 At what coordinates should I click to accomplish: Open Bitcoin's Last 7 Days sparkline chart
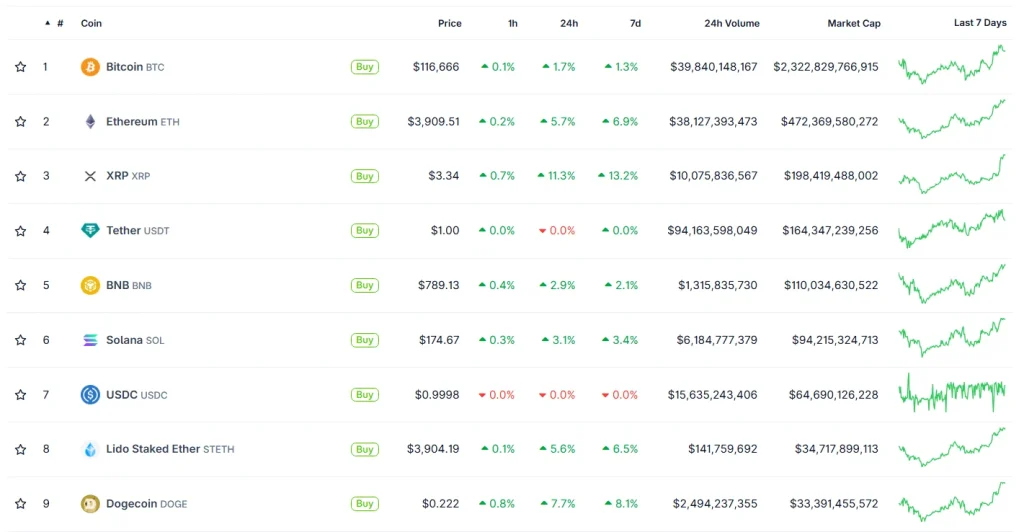[952, 67]
